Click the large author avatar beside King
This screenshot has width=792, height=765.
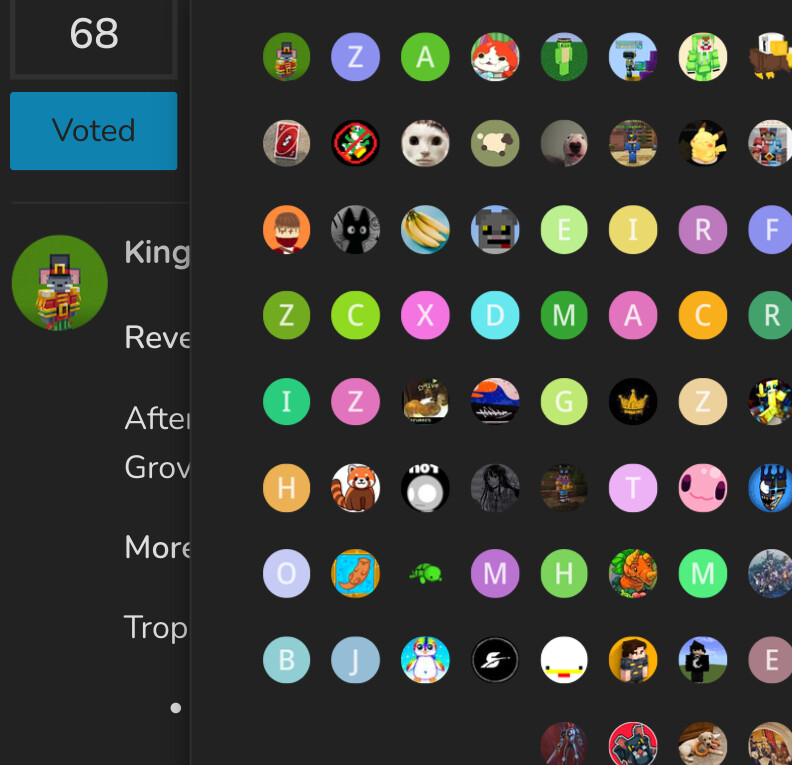[x=60, y=283]
